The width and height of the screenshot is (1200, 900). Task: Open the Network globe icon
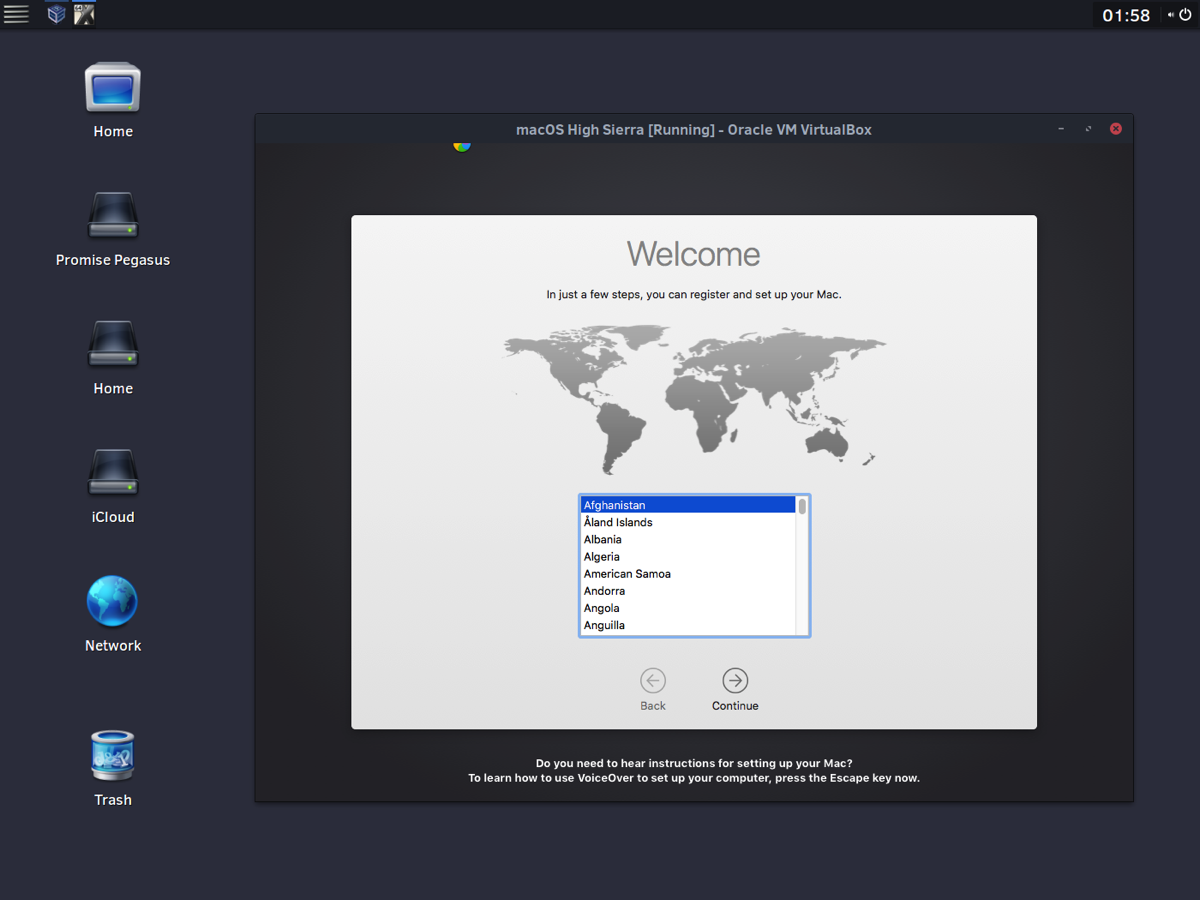point(113,601)
